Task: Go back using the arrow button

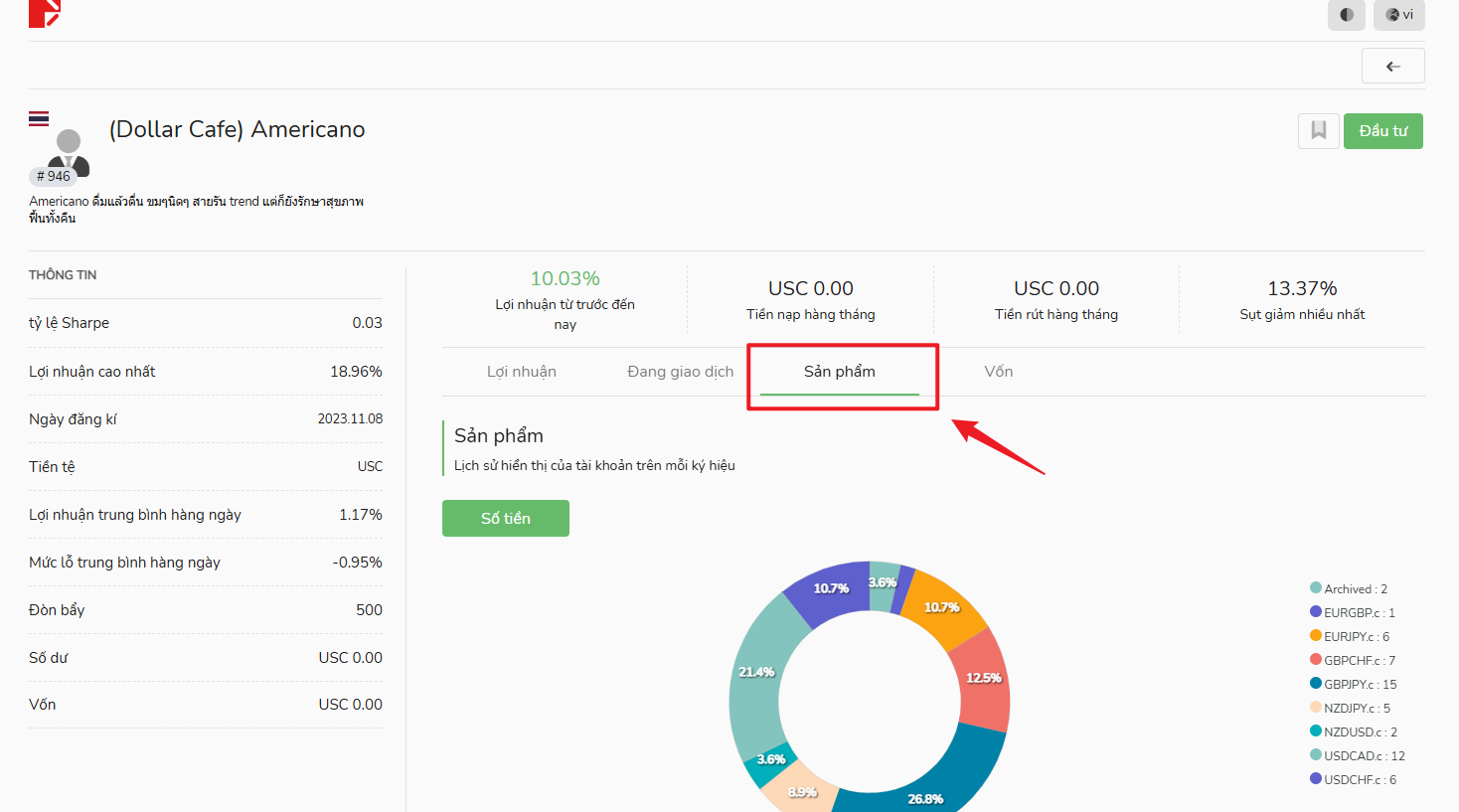Action: (x=1393, y=66)
